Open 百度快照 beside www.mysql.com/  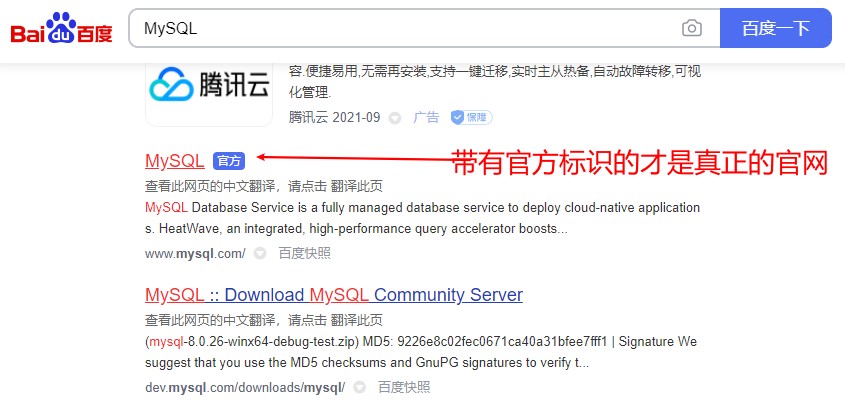[x=304, y=253]
